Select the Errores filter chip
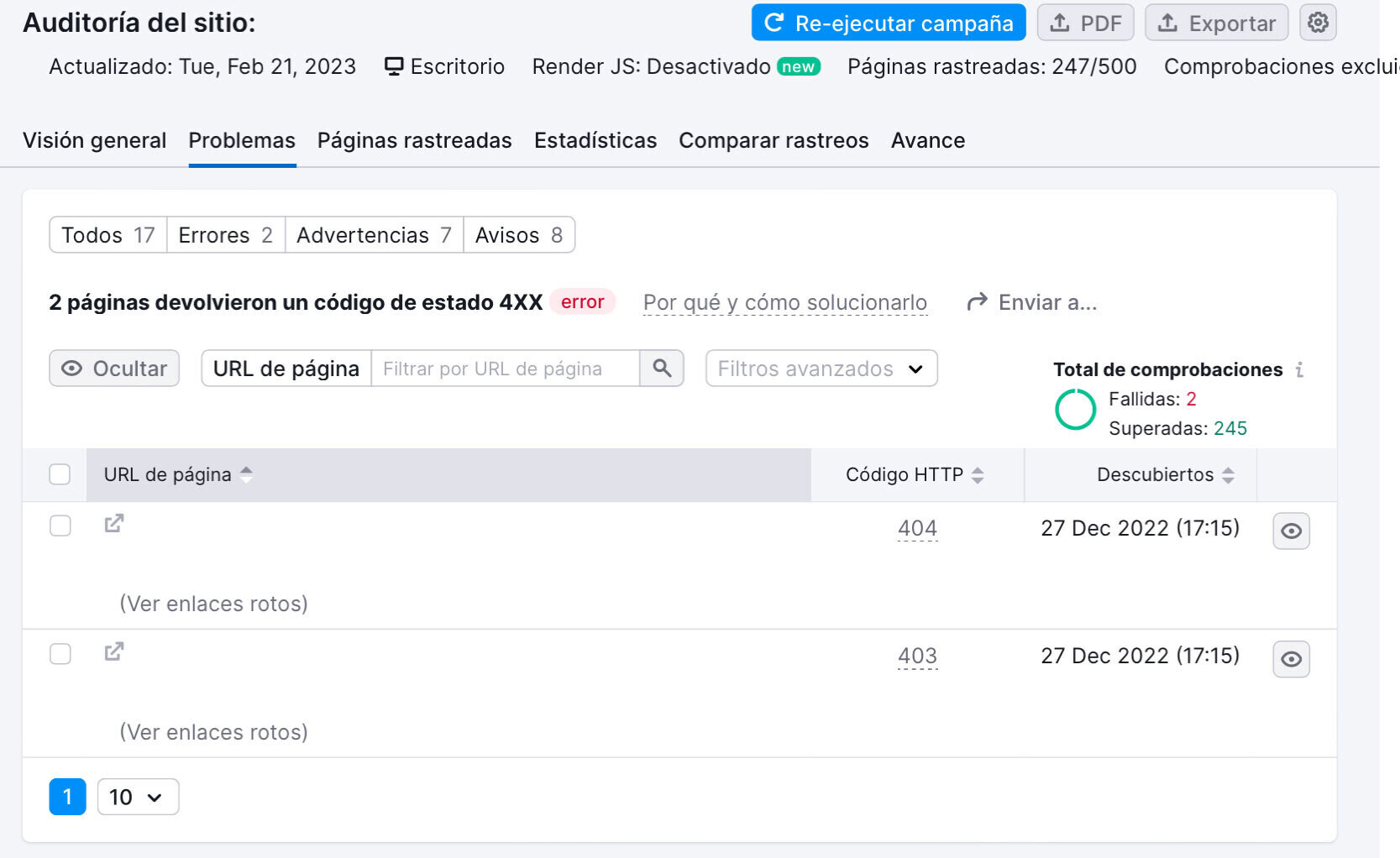 click(x=224, y=235)
